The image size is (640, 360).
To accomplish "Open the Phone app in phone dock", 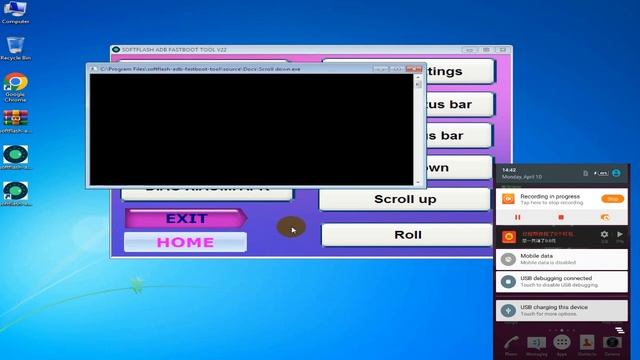I will (511, 345).
